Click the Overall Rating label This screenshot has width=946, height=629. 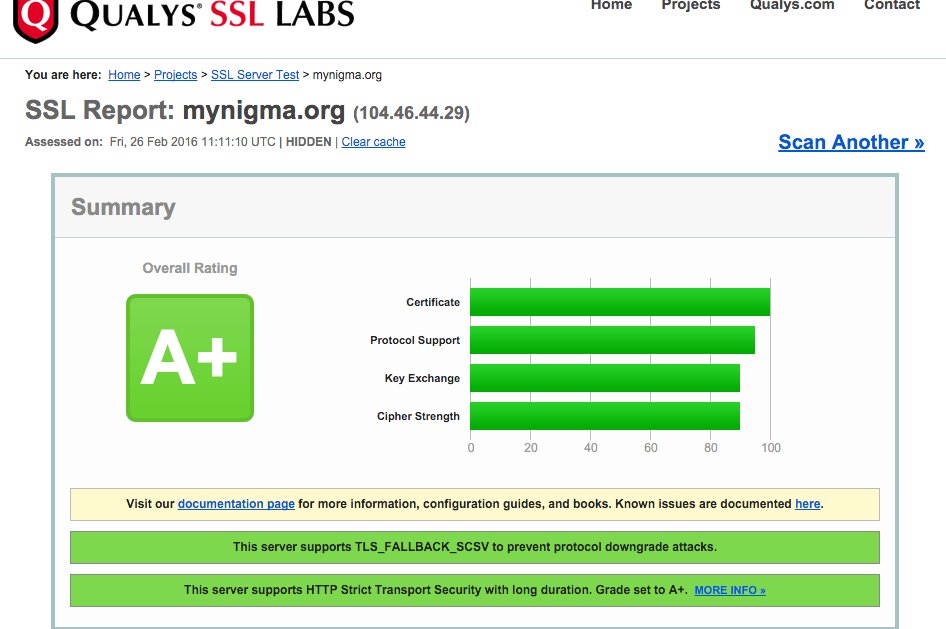(x=189, y=268)
